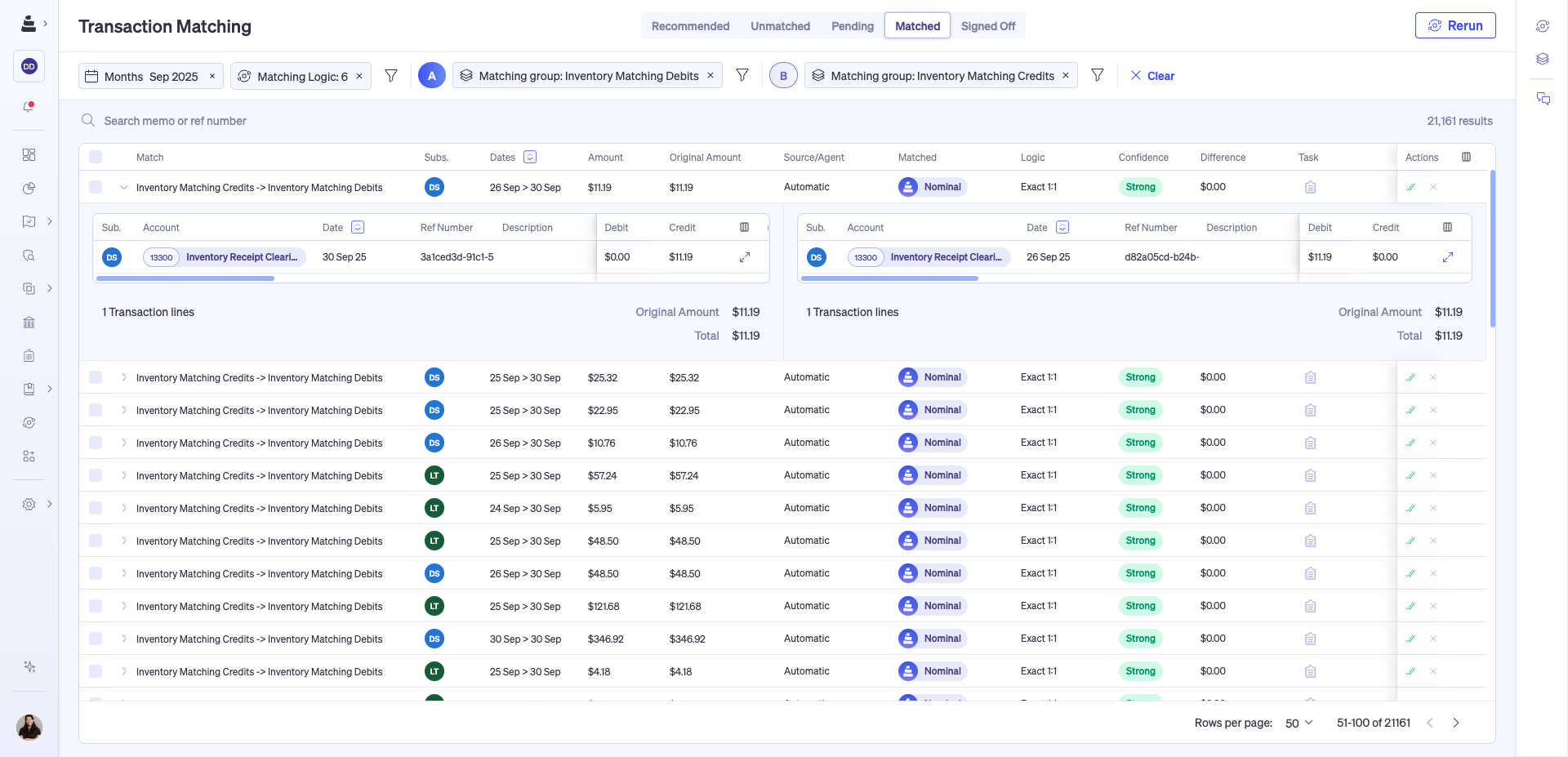
Task: Click the matching groups layers icon on the right
Action: point(1543,59)
